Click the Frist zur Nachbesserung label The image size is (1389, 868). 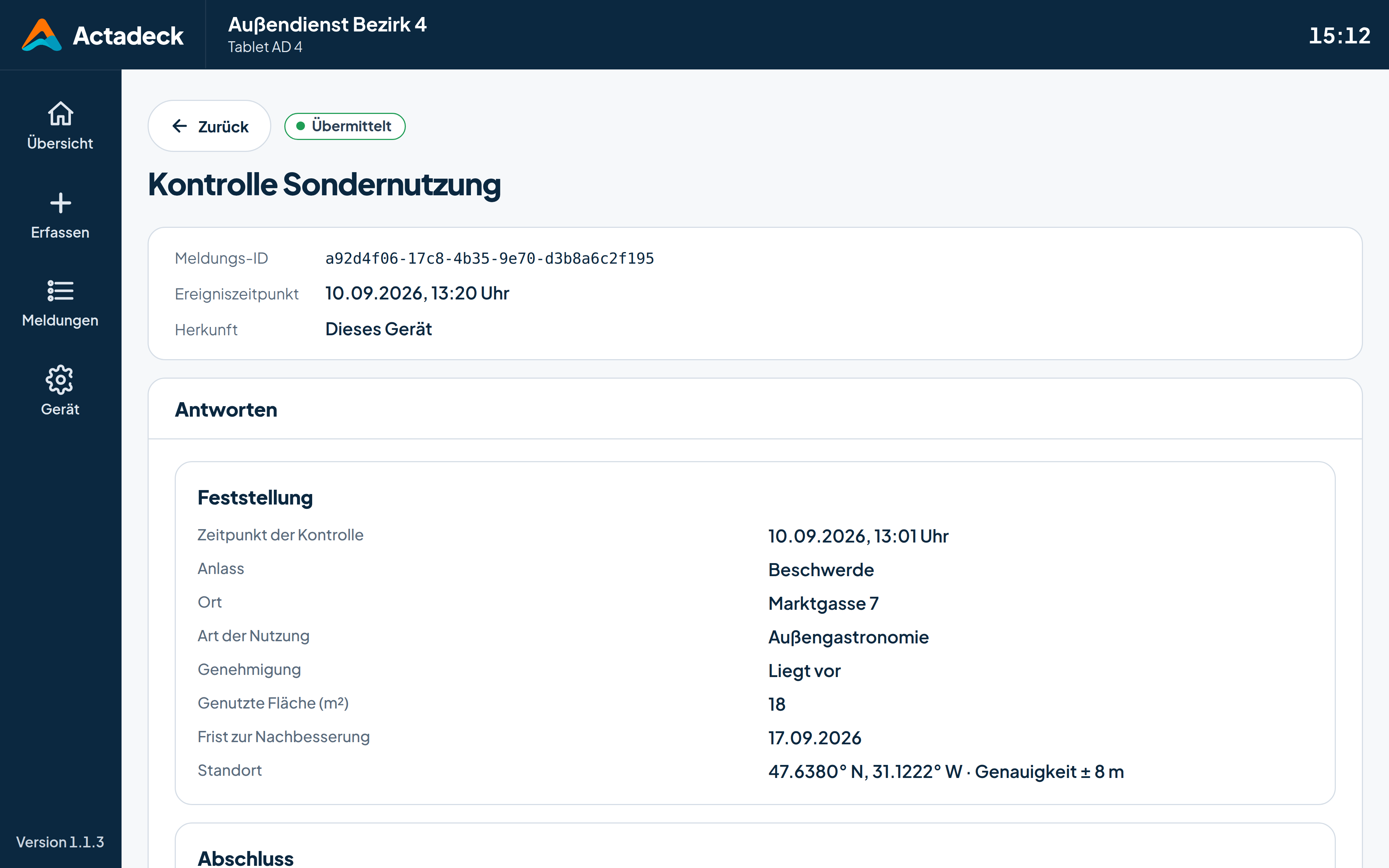click(x=284, y=737)
